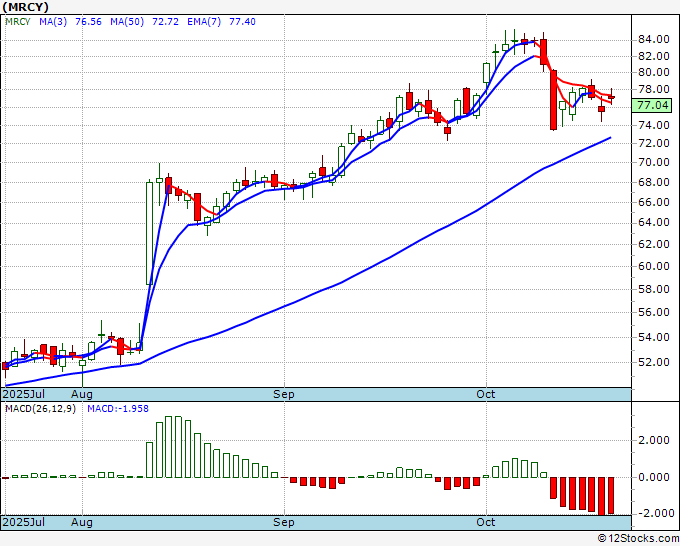Click the 60.00 price axis label
This screenshot has height=546, width=680.
coord(654,266)
